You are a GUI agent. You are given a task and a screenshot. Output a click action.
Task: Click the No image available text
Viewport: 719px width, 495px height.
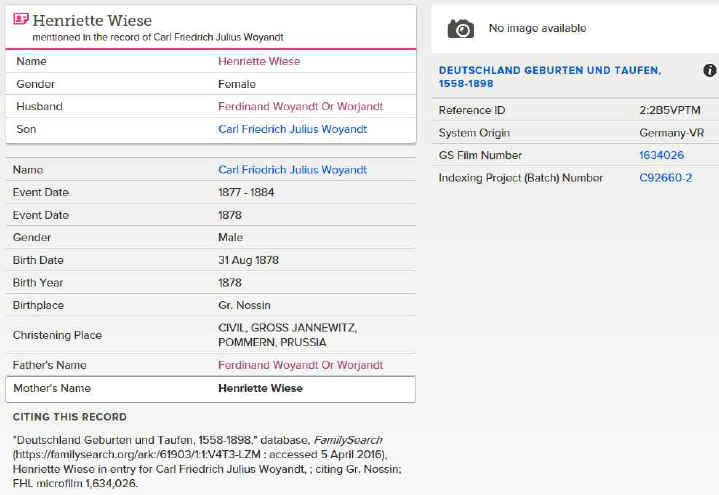[x=537, y=28]
